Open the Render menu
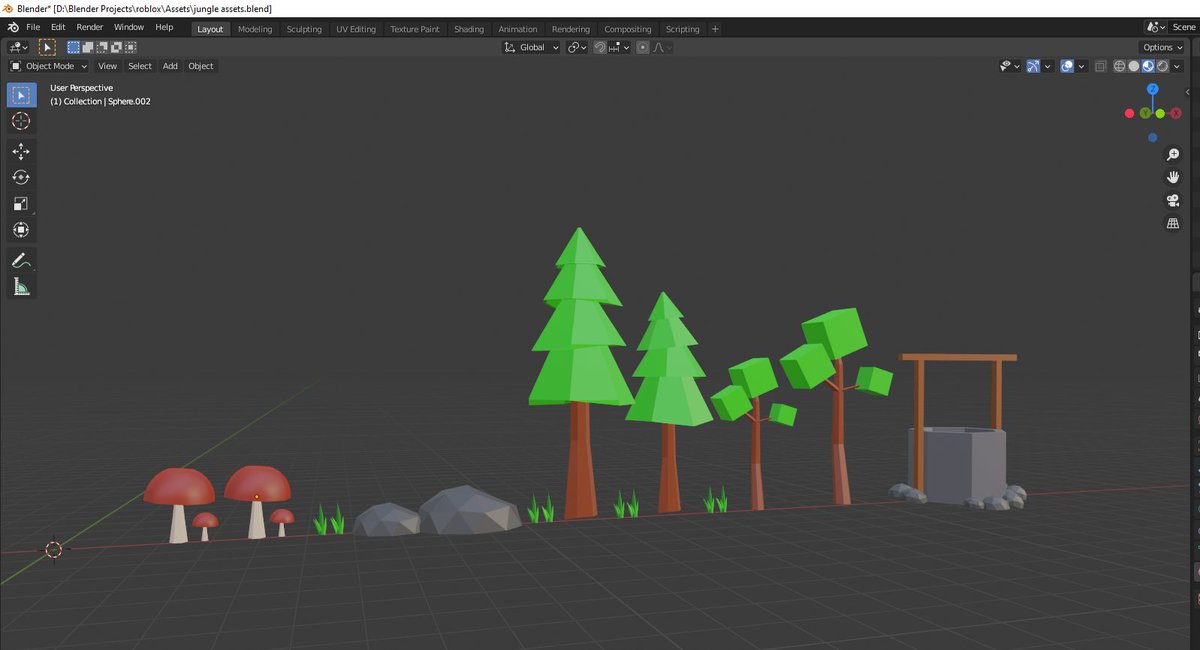The height and width of the screenshot is (650, 1200). (89, 27)
